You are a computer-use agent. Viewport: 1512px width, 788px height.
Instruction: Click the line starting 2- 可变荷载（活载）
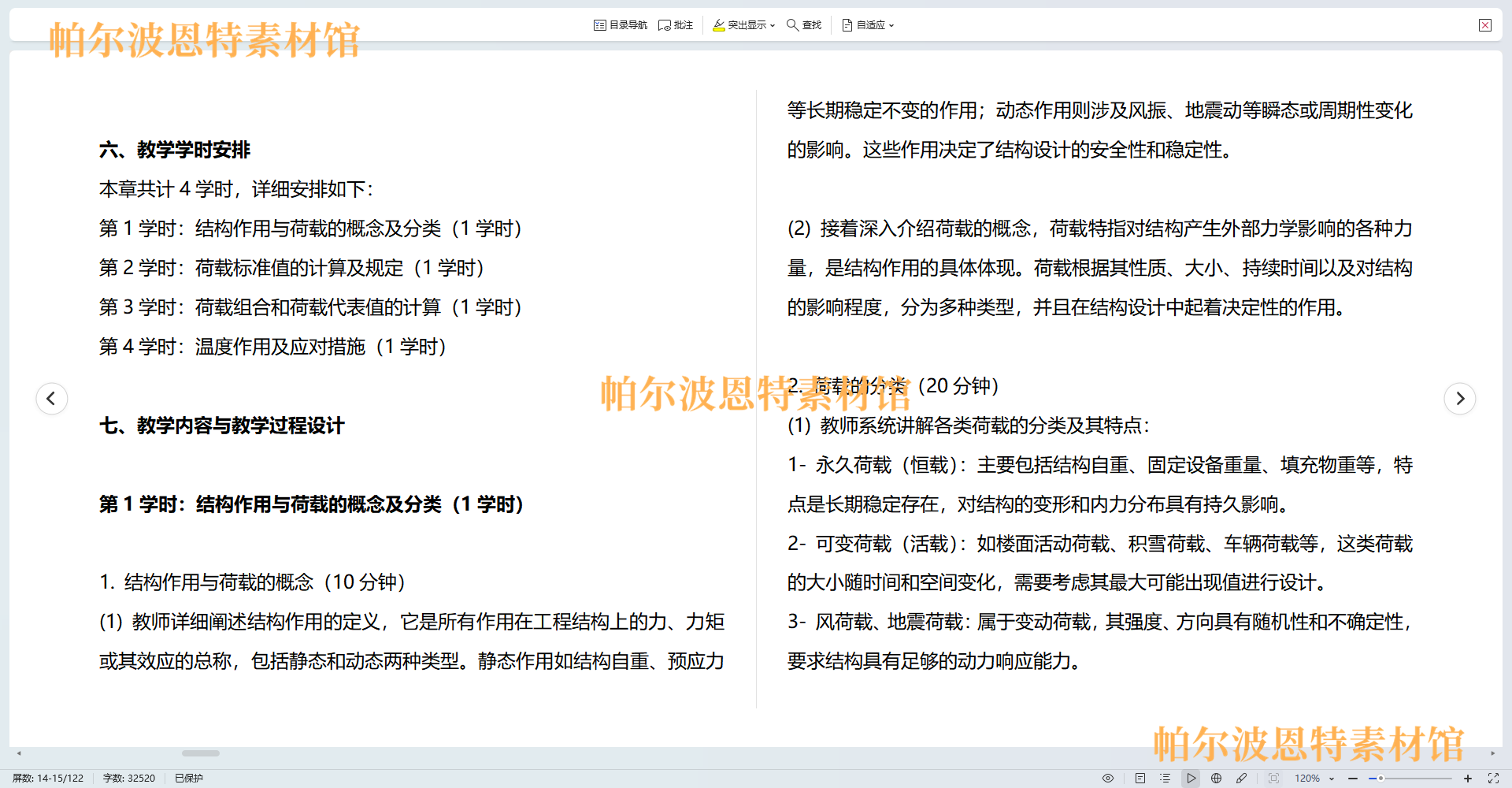1100,544
